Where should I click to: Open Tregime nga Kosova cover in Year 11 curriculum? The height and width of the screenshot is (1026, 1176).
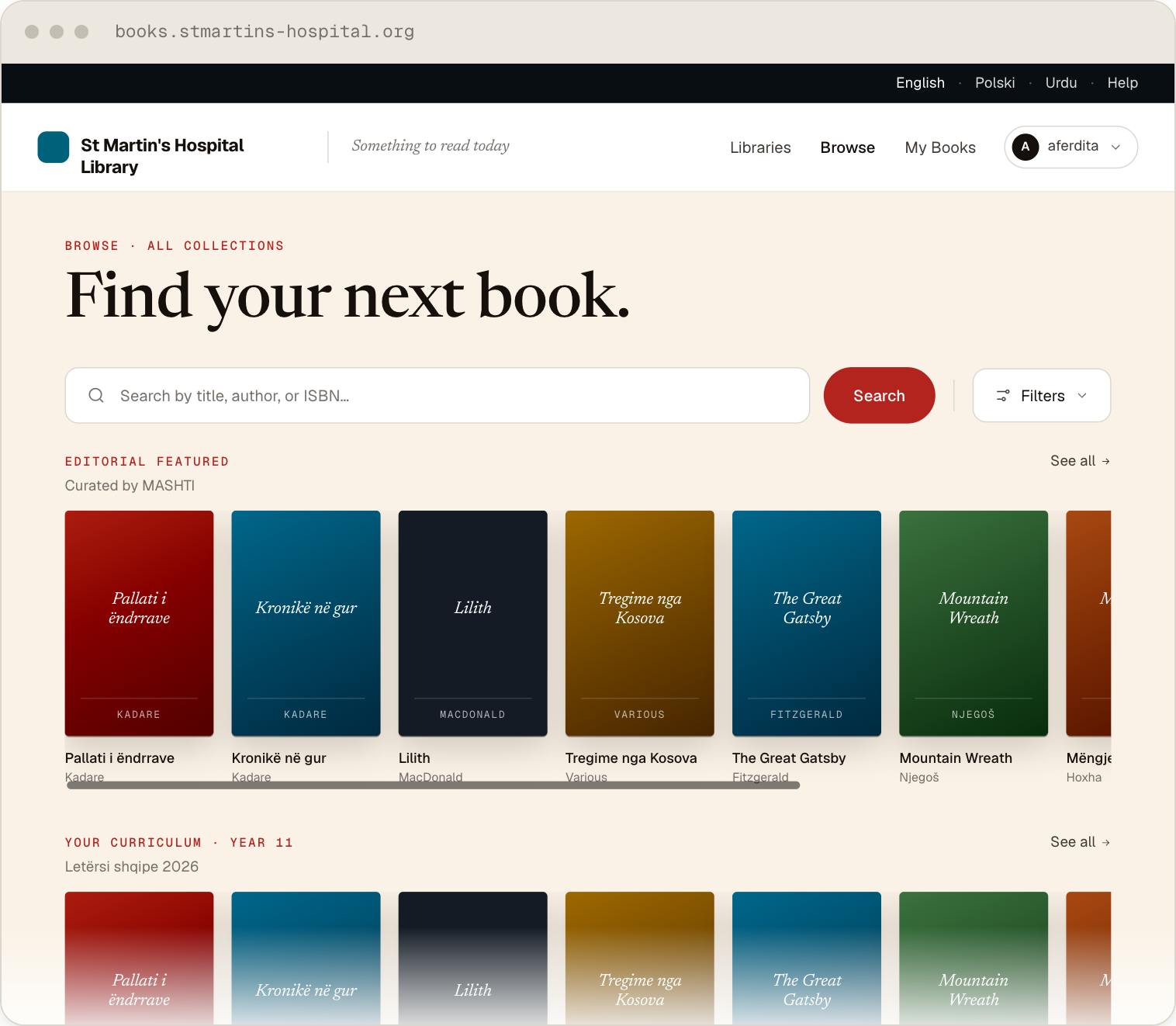pos(640,958)
